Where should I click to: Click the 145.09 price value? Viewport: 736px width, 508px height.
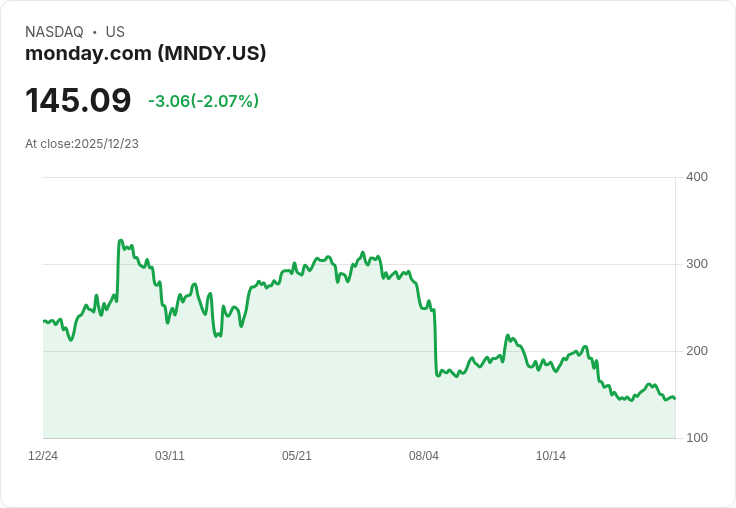pyautogui.click(x=78, y=100)
